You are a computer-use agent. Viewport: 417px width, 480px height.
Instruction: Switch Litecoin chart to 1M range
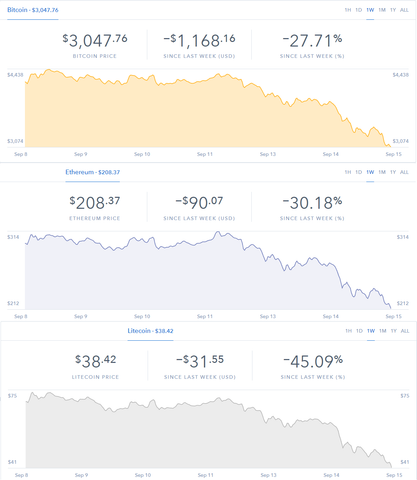[383, 331]
